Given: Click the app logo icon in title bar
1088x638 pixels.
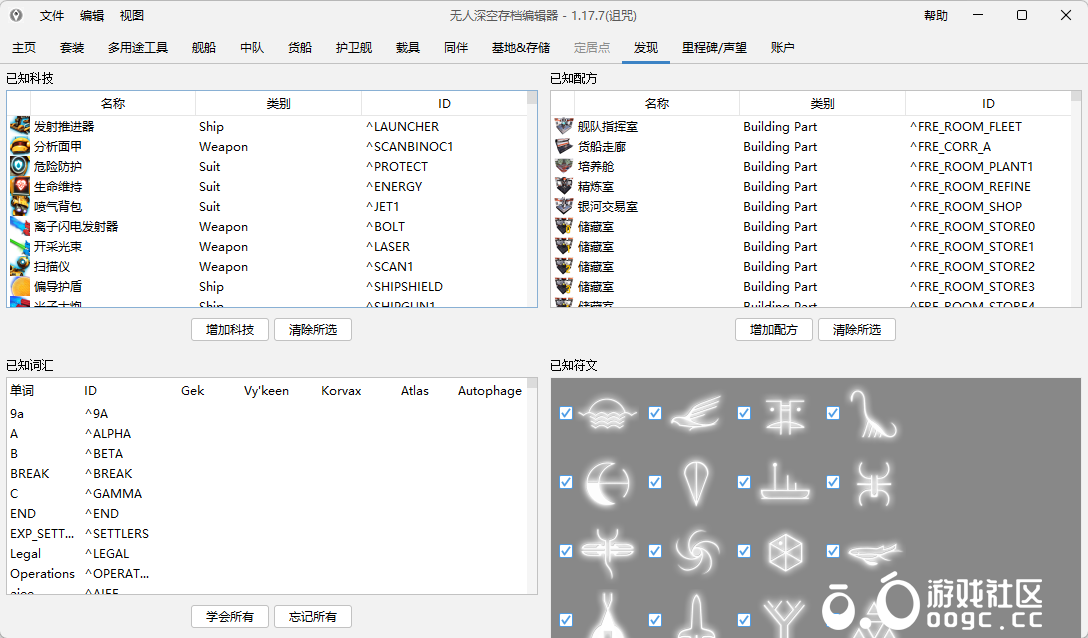Looking at the screenshot, I should click(16, 15).
